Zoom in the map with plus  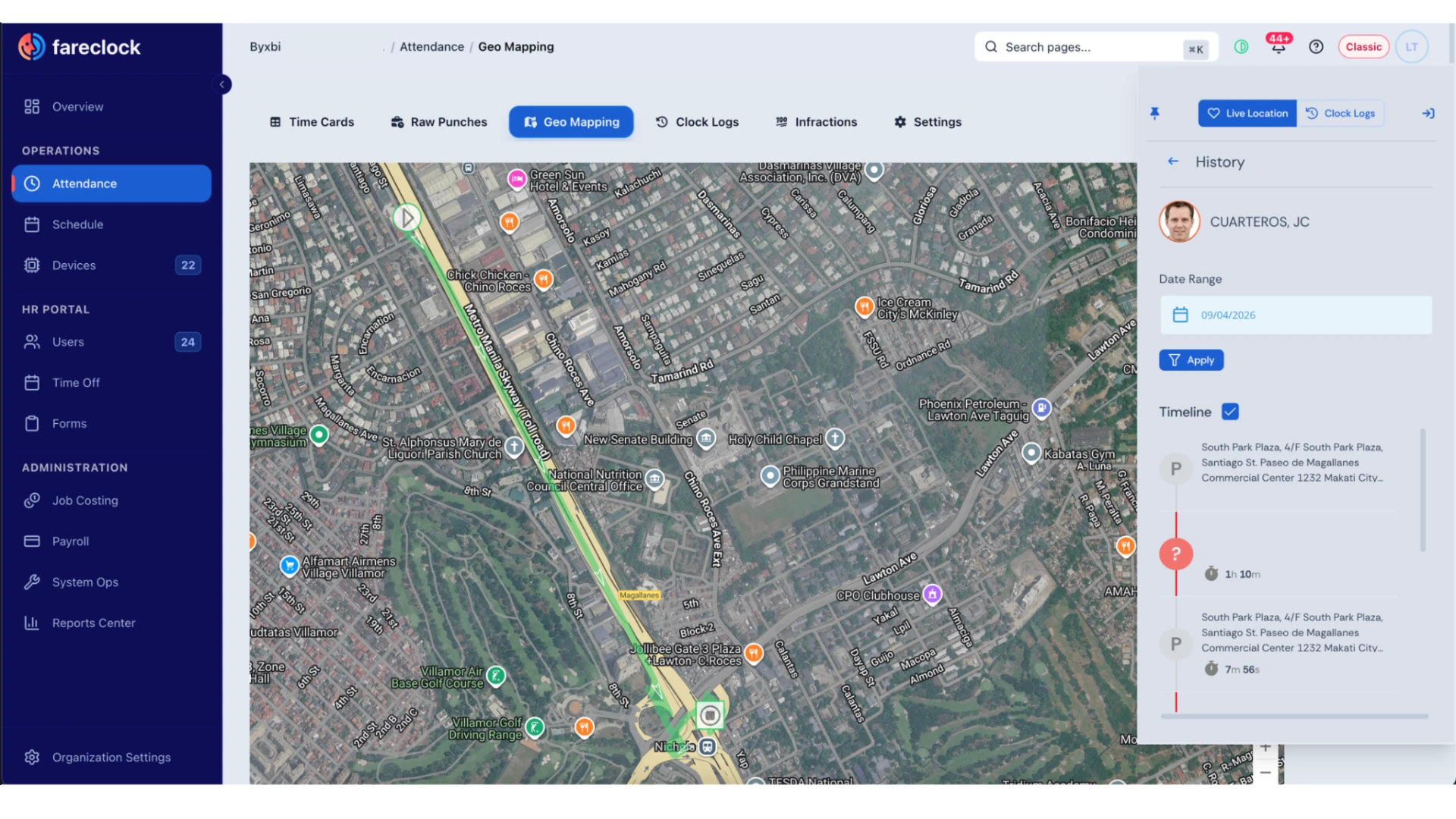pos(1266,748)
